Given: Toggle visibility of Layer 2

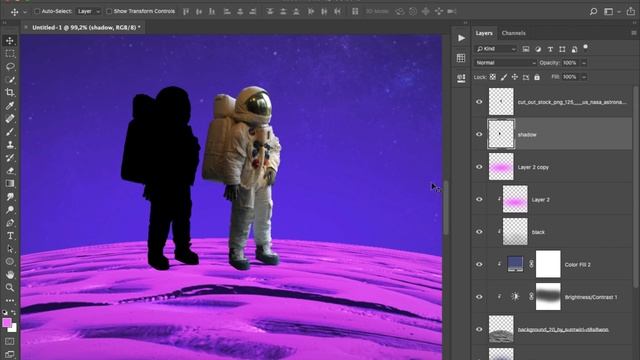Looking at the screenshot, I should pos(479,199).
